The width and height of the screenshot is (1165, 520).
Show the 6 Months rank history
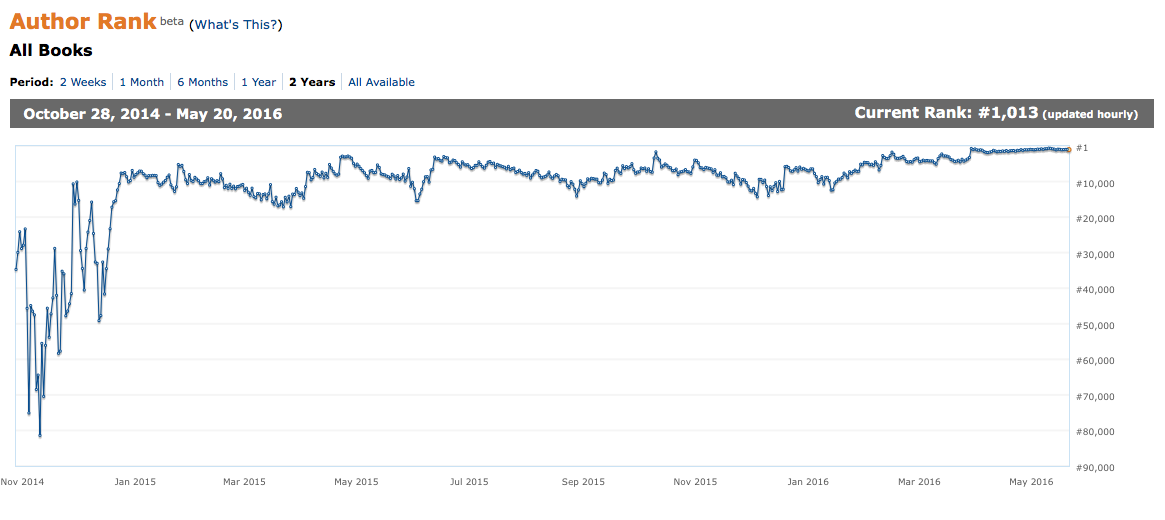click(202, 82)
